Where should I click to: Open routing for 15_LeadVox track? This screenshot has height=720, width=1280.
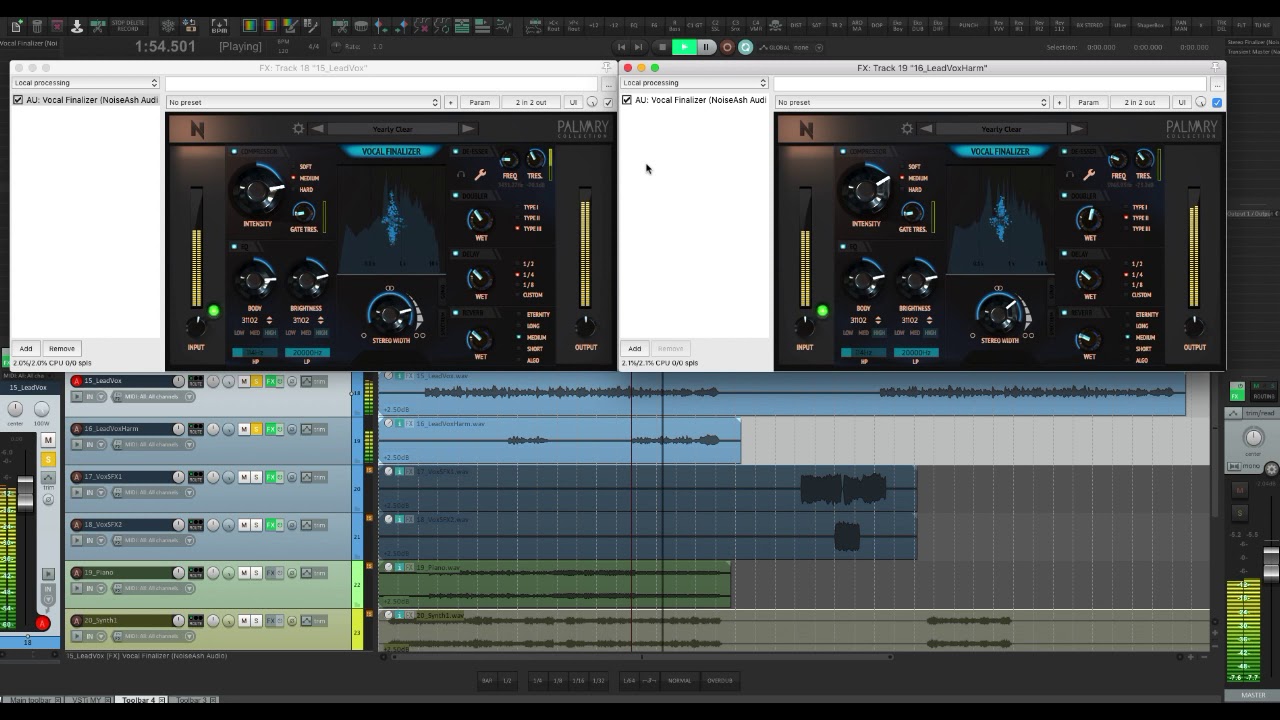196,381
